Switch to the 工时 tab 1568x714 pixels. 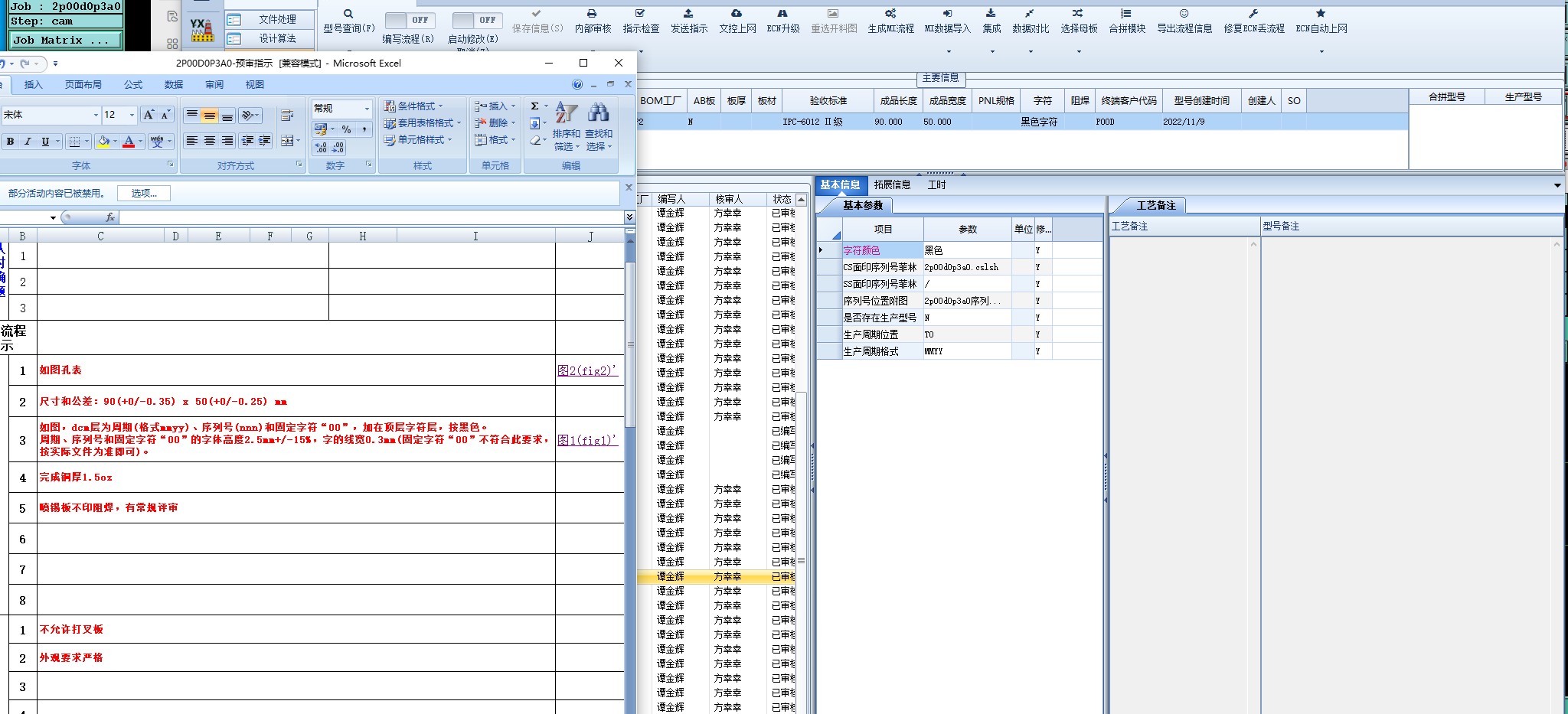[x=936, y=184]
